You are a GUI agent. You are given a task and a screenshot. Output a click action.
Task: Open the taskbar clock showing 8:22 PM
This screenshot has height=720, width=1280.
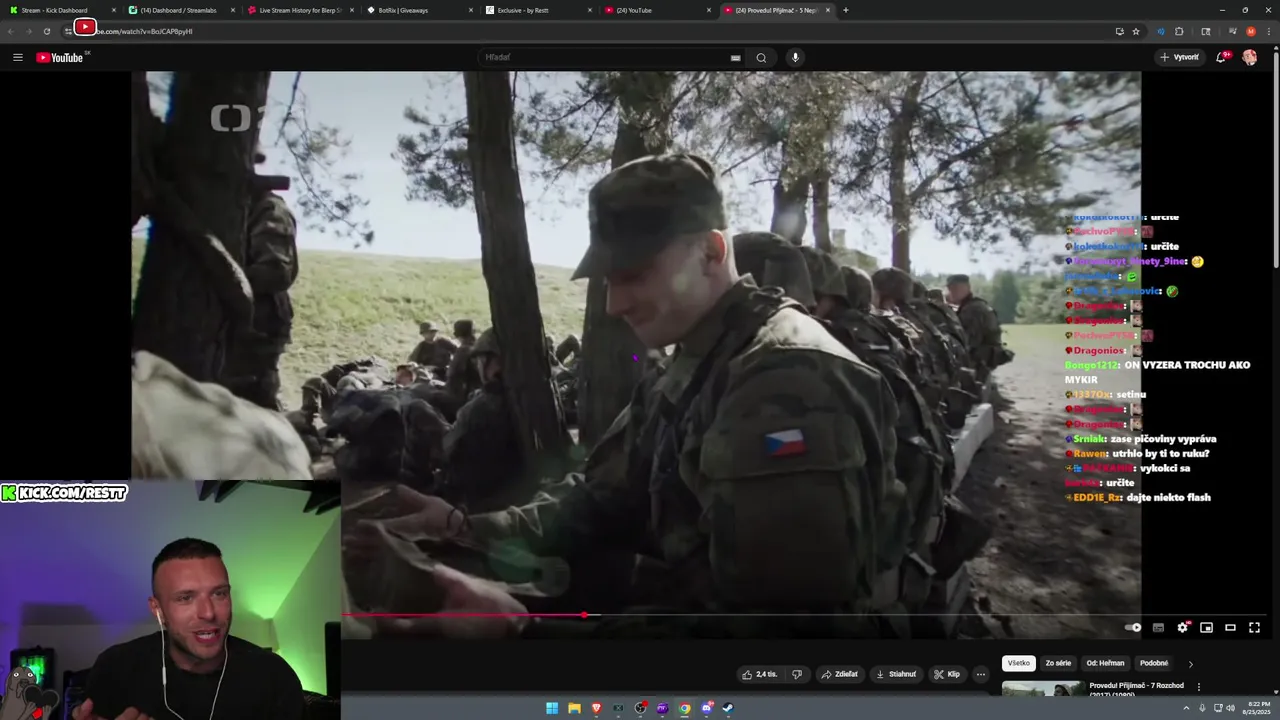1256,708
